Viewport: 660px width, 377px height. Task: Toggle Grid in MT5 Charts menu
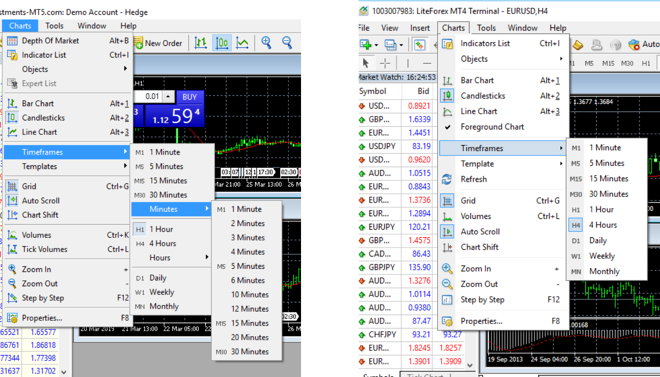(x=67, y=186)
